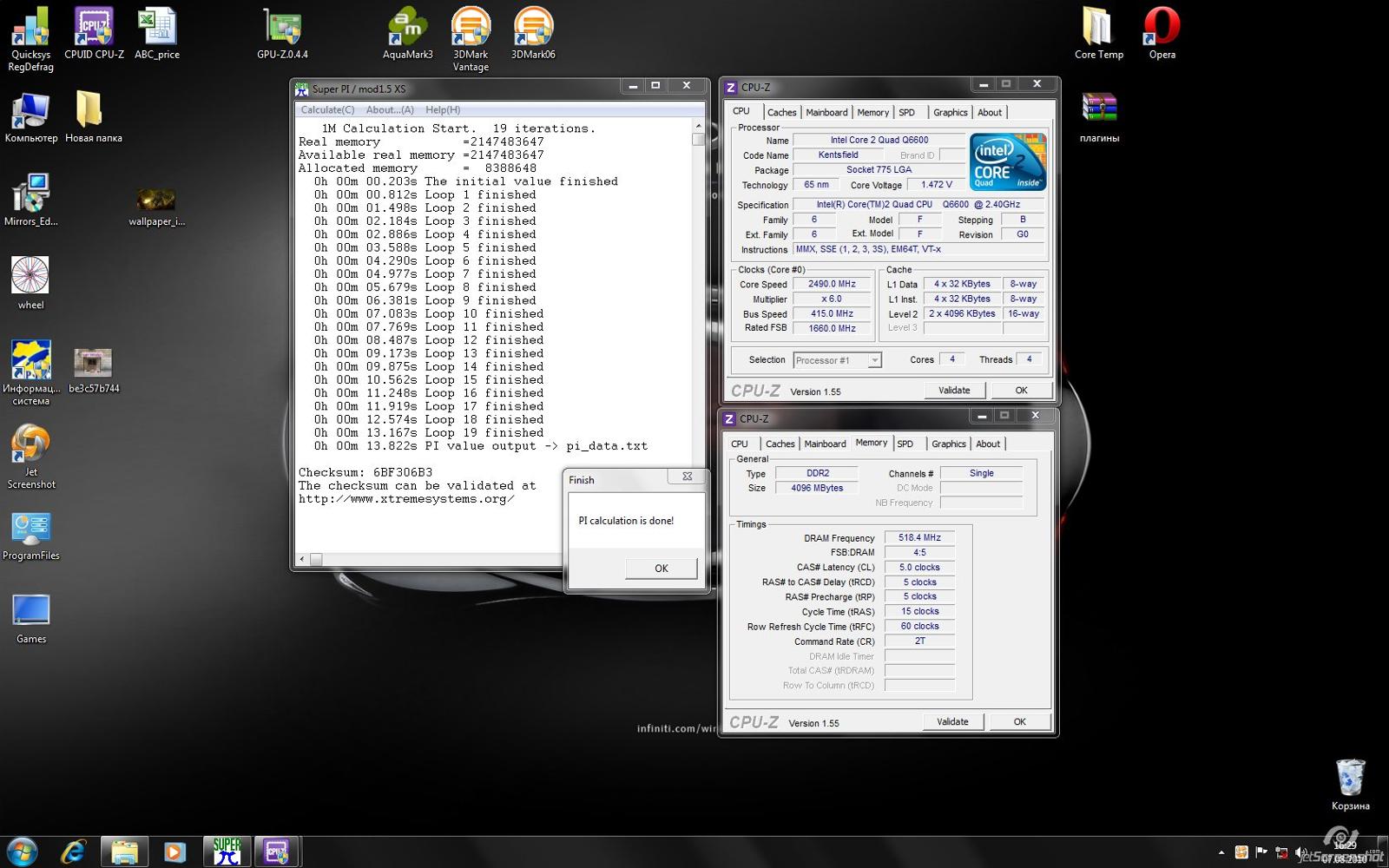Expand Processor #1 selection dropdown
The width and height of the screenshot is (1389, 868).
pos(874,360)
